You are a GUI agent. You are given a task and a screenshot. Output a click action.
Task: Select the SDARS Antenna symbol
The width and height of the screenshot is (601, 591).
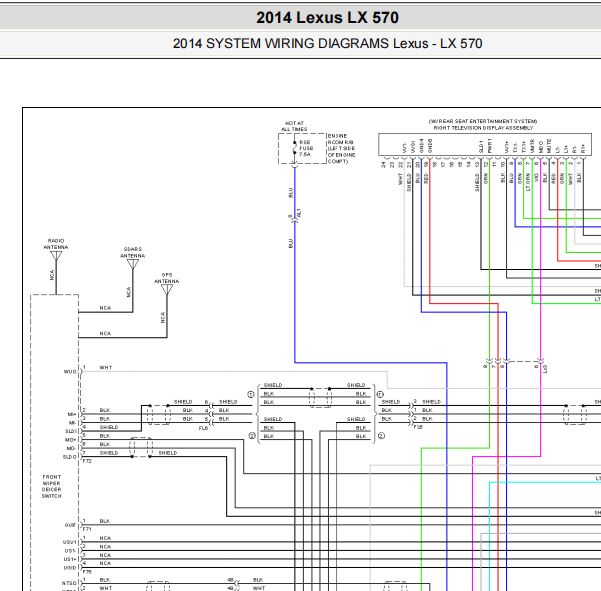click(x=133, y=264)
